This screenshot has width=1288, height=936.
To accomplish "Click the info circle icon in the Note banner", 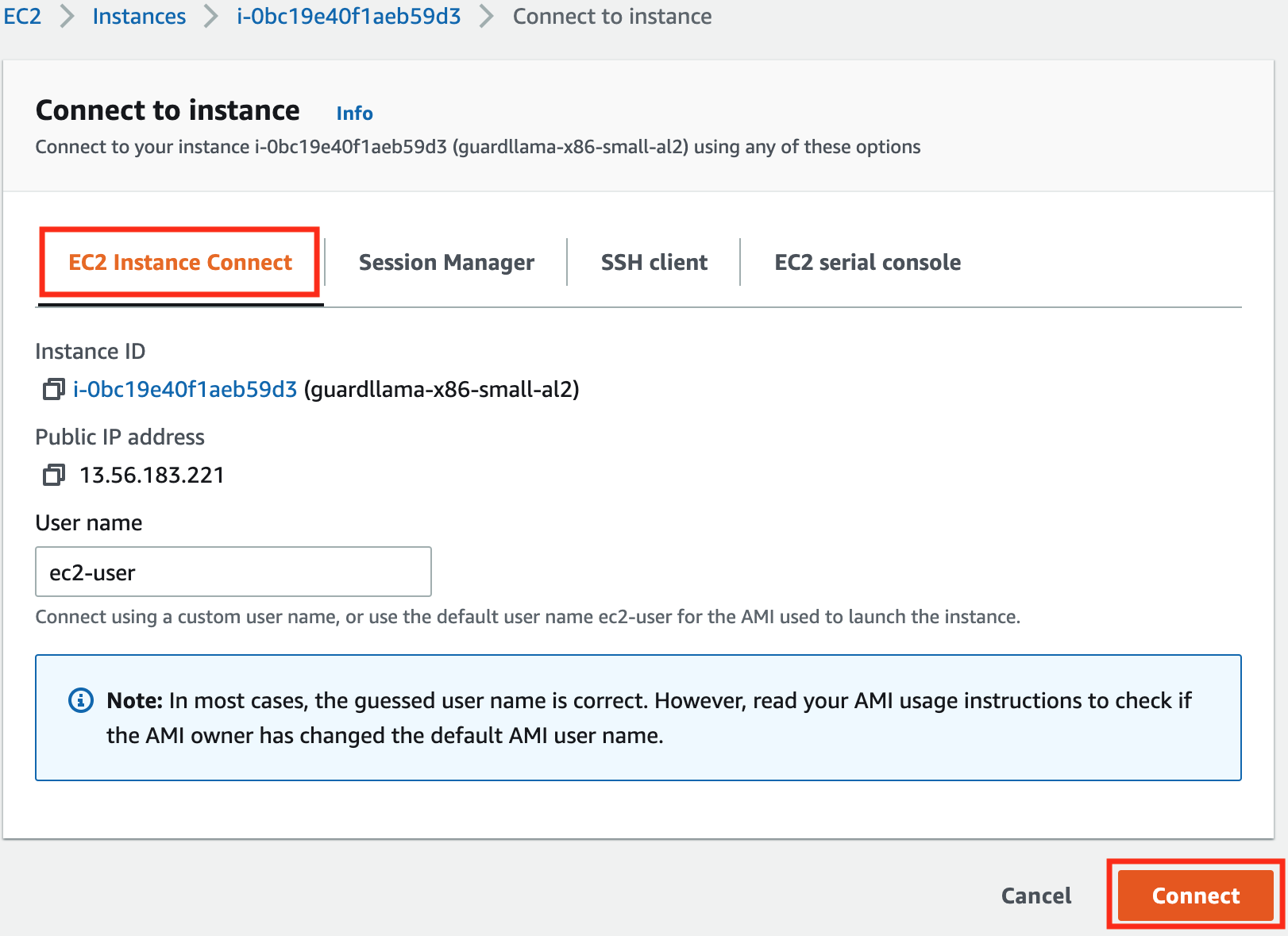I will click(80, 701).
